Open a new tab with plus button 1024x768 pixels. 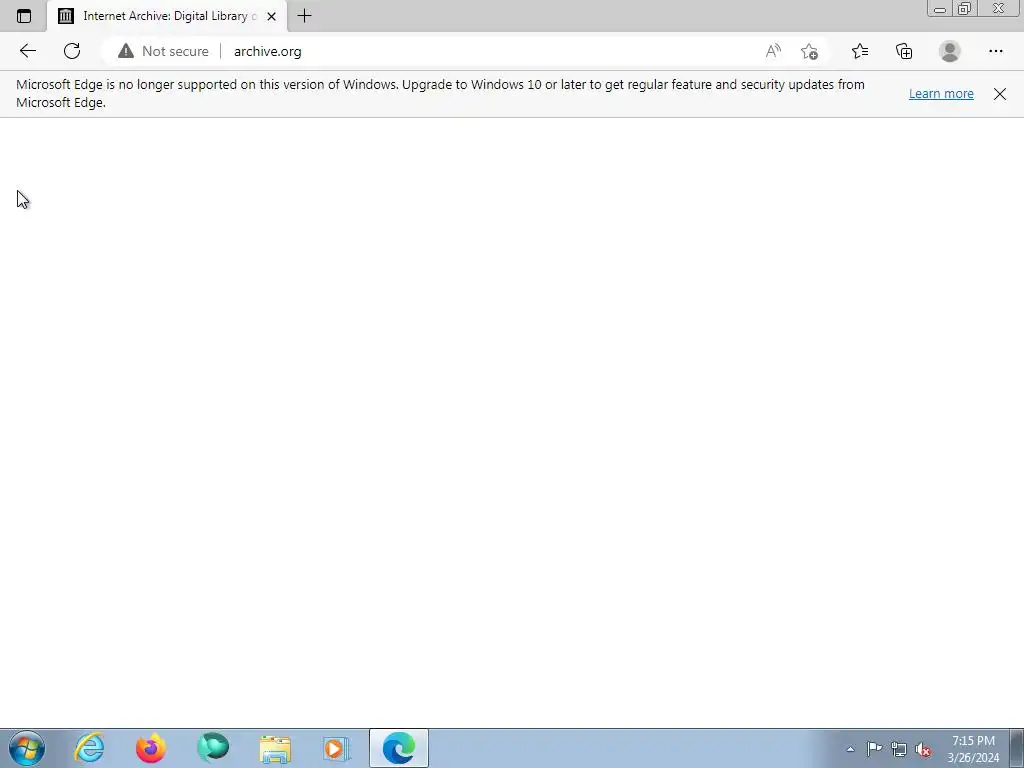coord(304,16)
